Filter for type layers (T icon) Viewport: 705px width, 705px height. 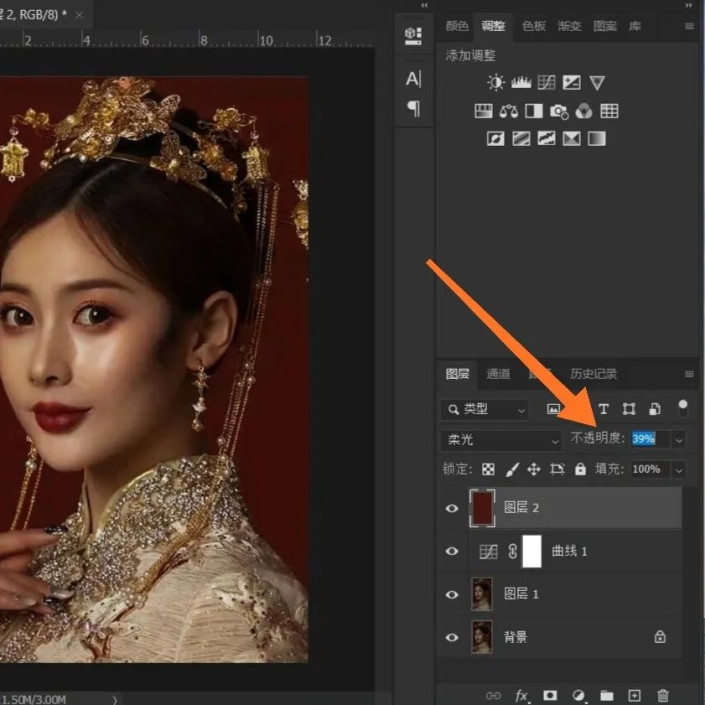coord(603,409)
